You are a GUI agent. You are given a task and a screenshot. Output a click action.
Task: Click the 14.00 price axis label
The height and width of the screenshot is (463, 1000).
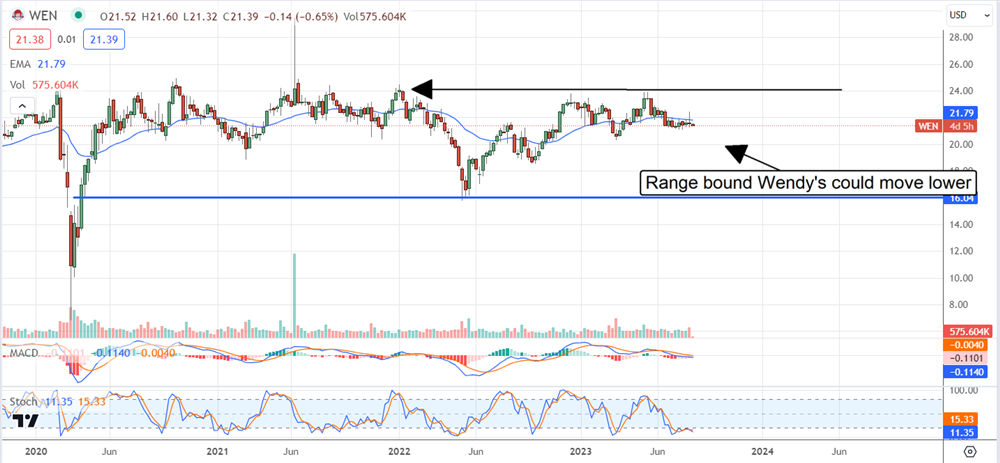(960, 224)
